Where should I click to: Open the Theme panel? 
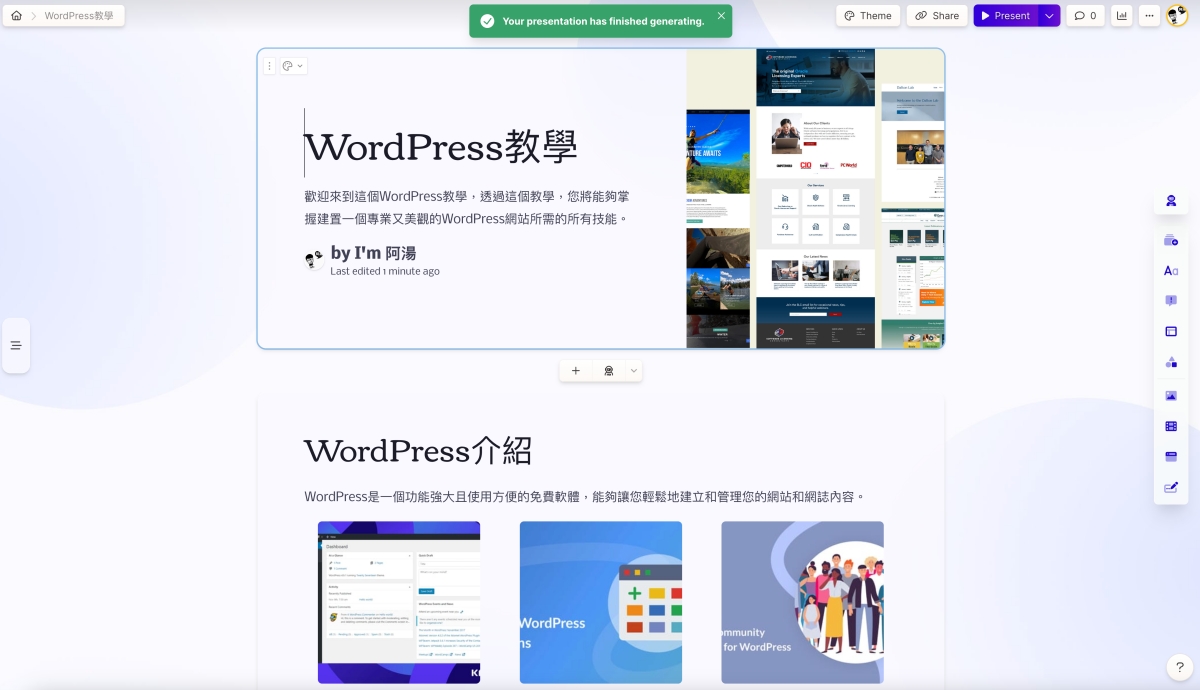point(868,16)
